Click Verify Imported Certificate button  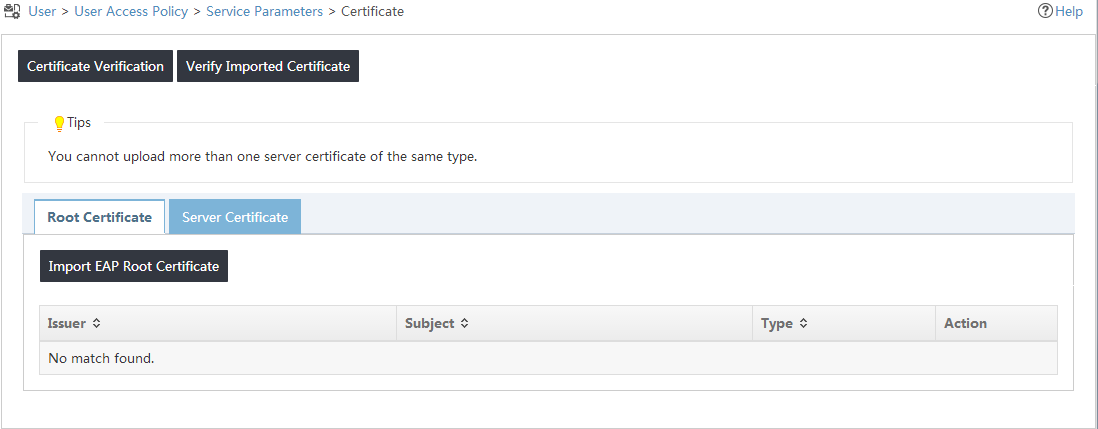267,66
